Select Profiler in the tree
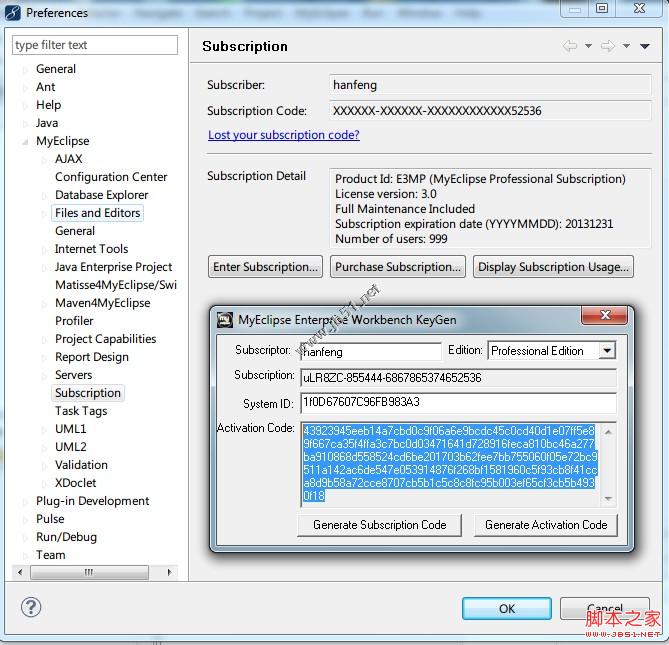669x645 pixels. click(74, 321)
